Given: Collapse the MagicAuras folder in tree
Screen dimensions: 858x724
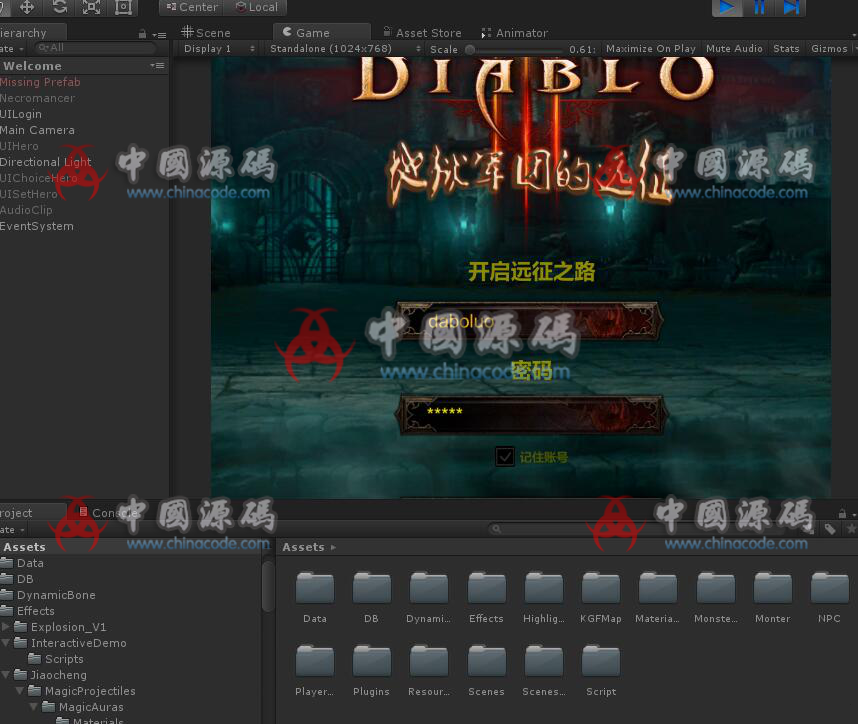Looking at the screenshot, I should point(34,706).
